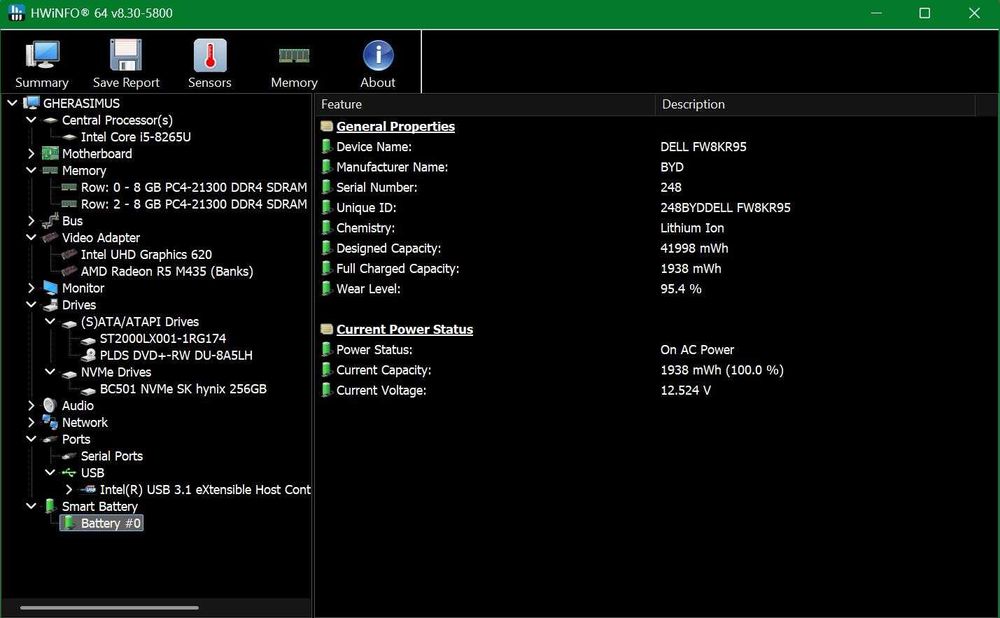Click battery icon beside Designed Capacity
This screenshot has width=1000, height=618.
[x=327, y=248]
